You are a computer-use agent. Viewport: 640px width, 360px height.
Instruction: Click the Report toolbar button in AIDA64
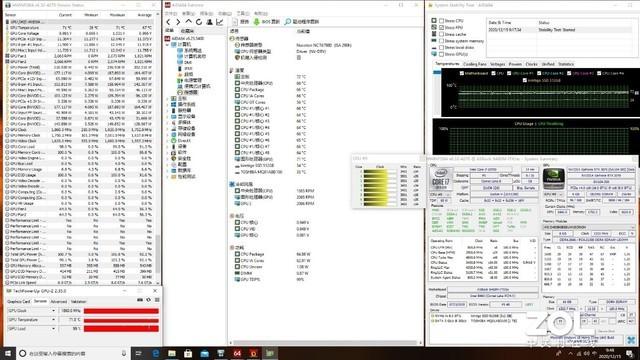click(x=241, y=22)
